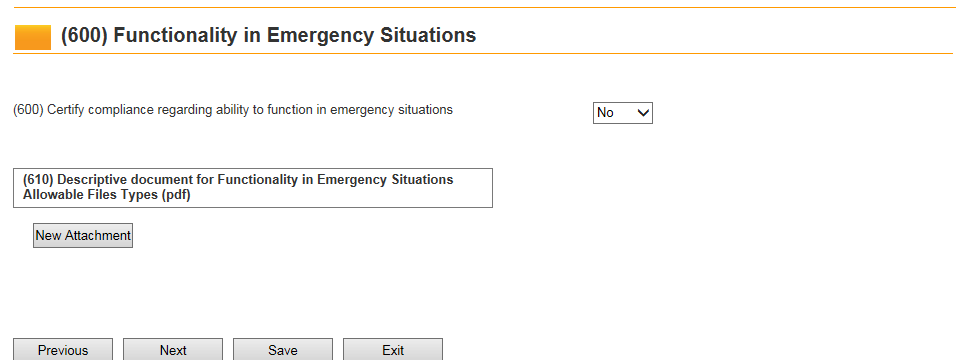Save the form with the Save button
Screen dimensions: 979x360
click(283, 350)
